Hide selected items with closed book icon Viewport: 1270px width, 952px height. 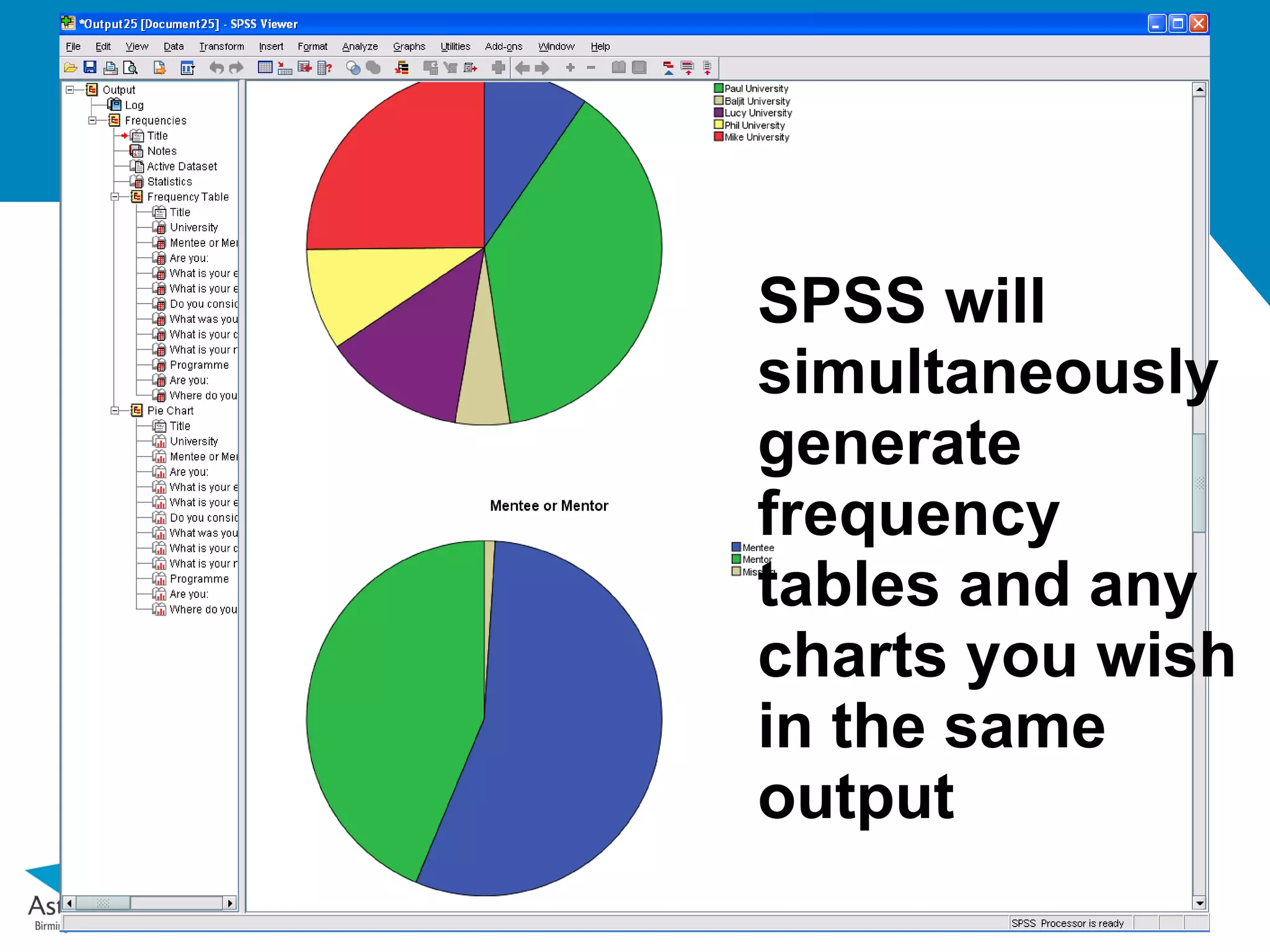(x=639, y=68)
